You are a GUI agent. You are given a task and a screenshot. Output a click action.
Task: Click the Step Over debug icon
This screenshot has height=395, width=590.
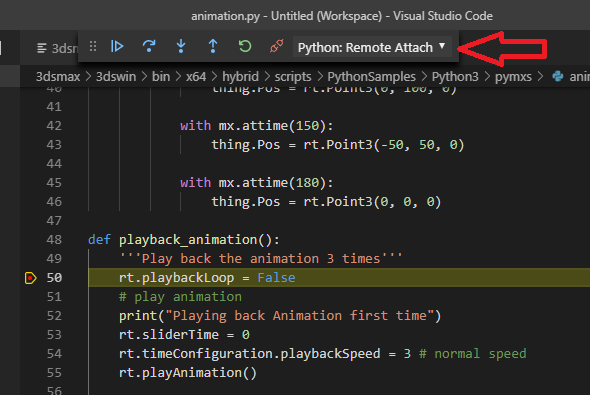click(x=149, y=47)
